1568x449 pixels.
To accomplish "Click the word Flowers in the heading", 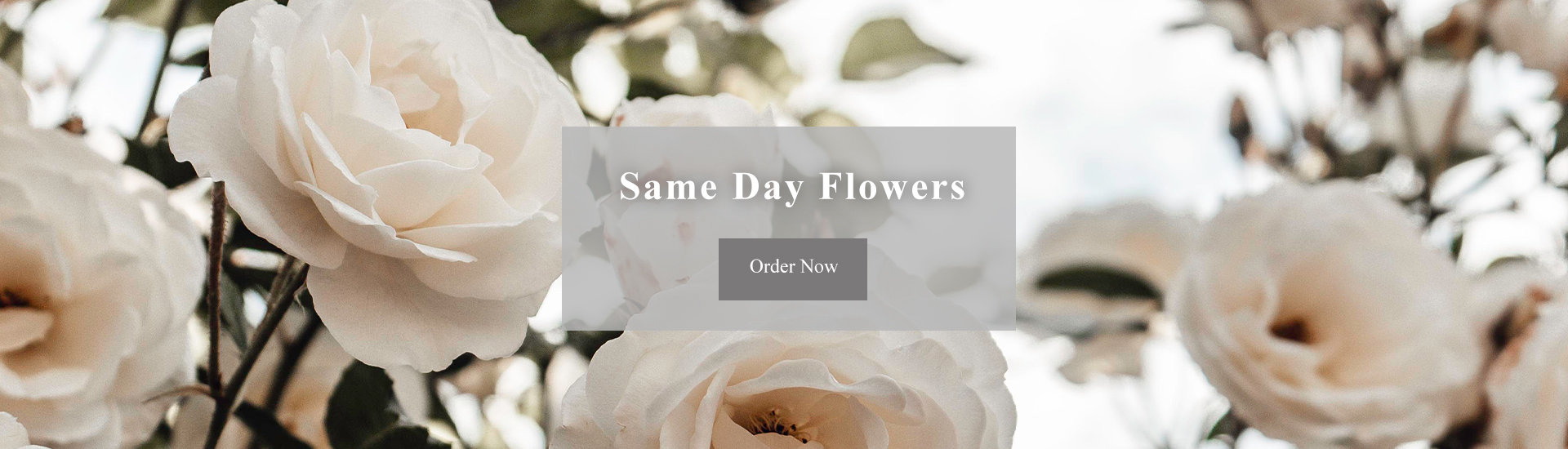I will (893, 185).
